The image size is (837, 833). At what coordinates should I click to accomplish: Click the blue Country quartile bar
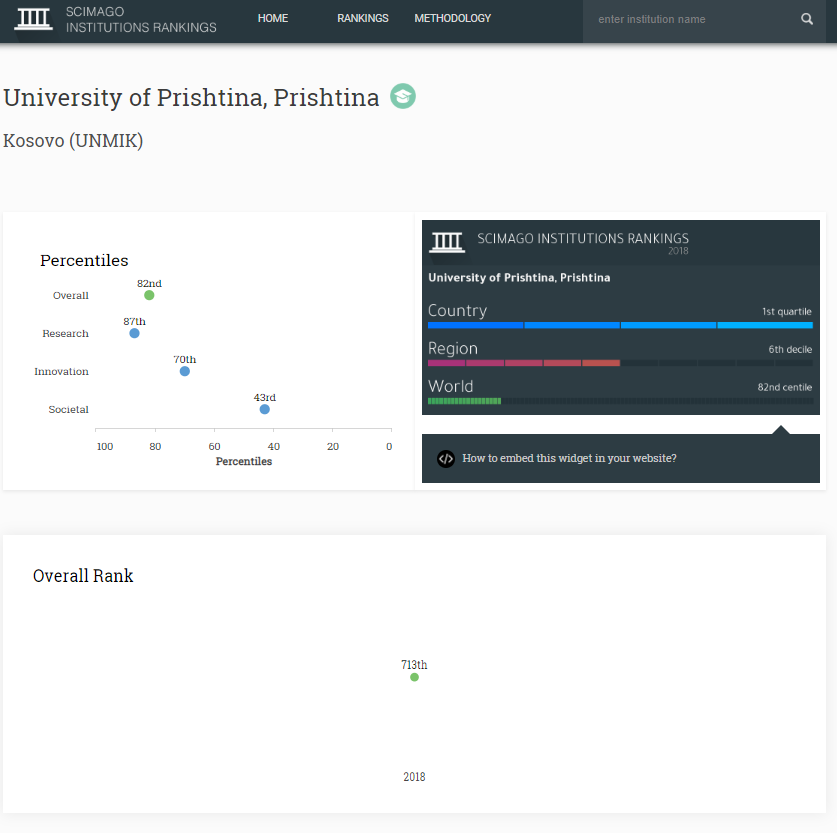620,325
